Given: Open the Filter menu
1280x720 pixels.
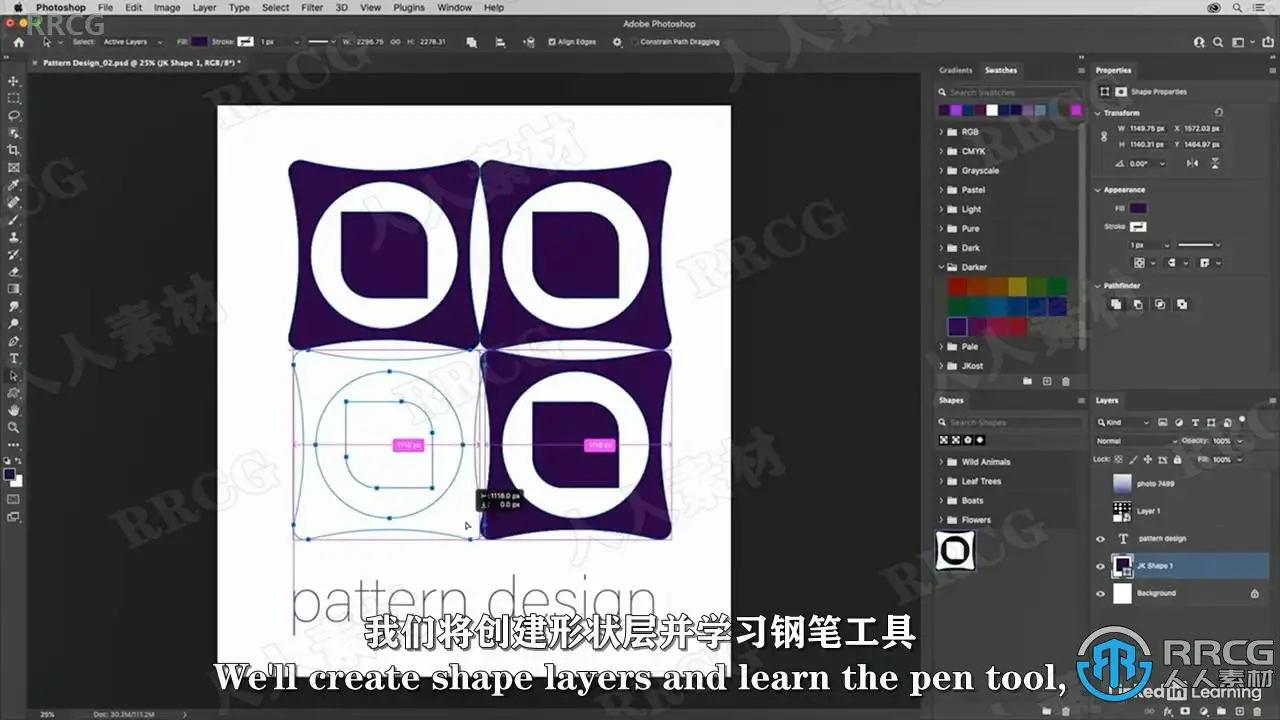Looking at the screenshot, I should (312, 7).
